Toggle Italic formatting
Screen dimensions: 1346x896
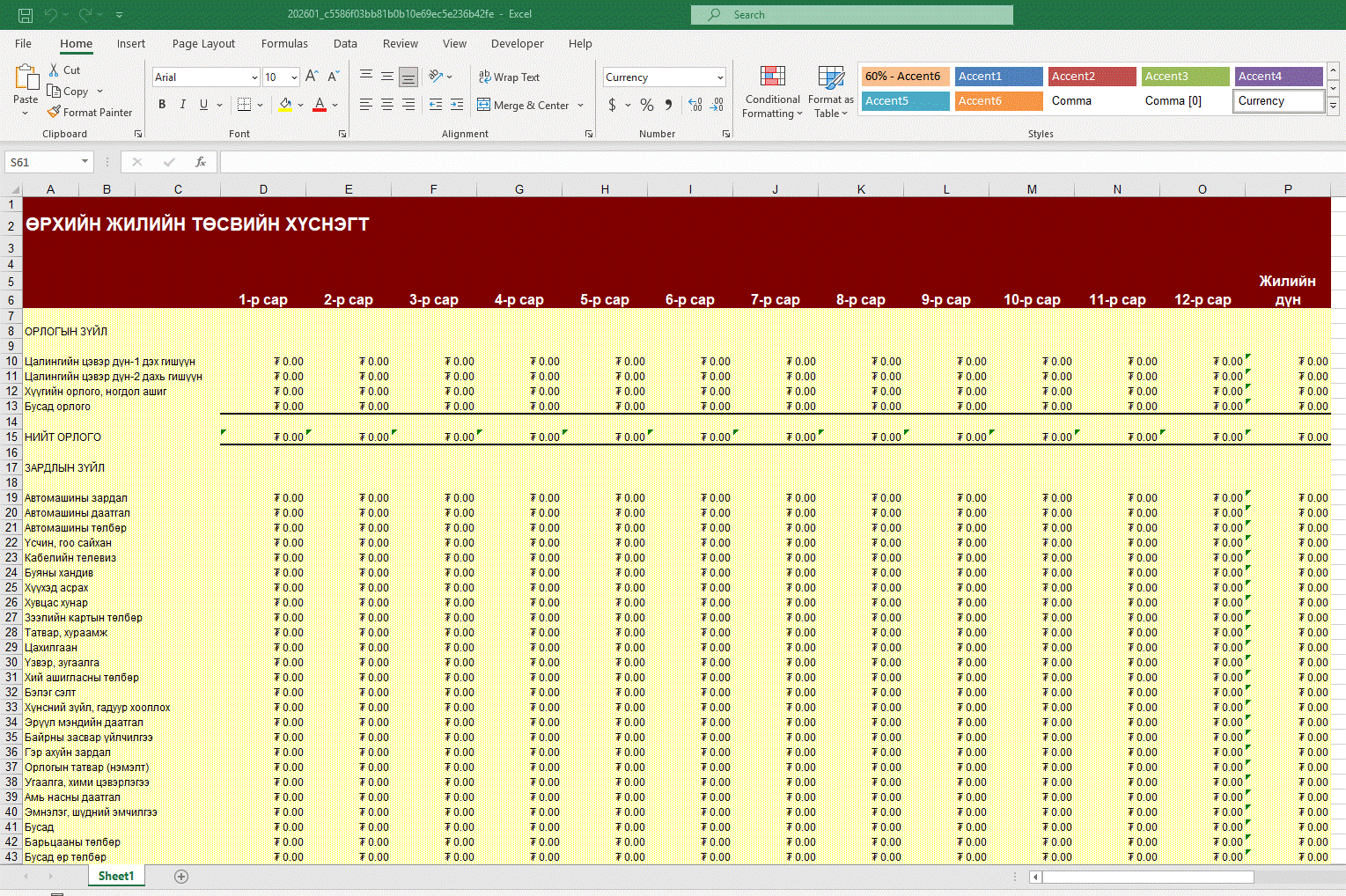click(x=183, y=105)
